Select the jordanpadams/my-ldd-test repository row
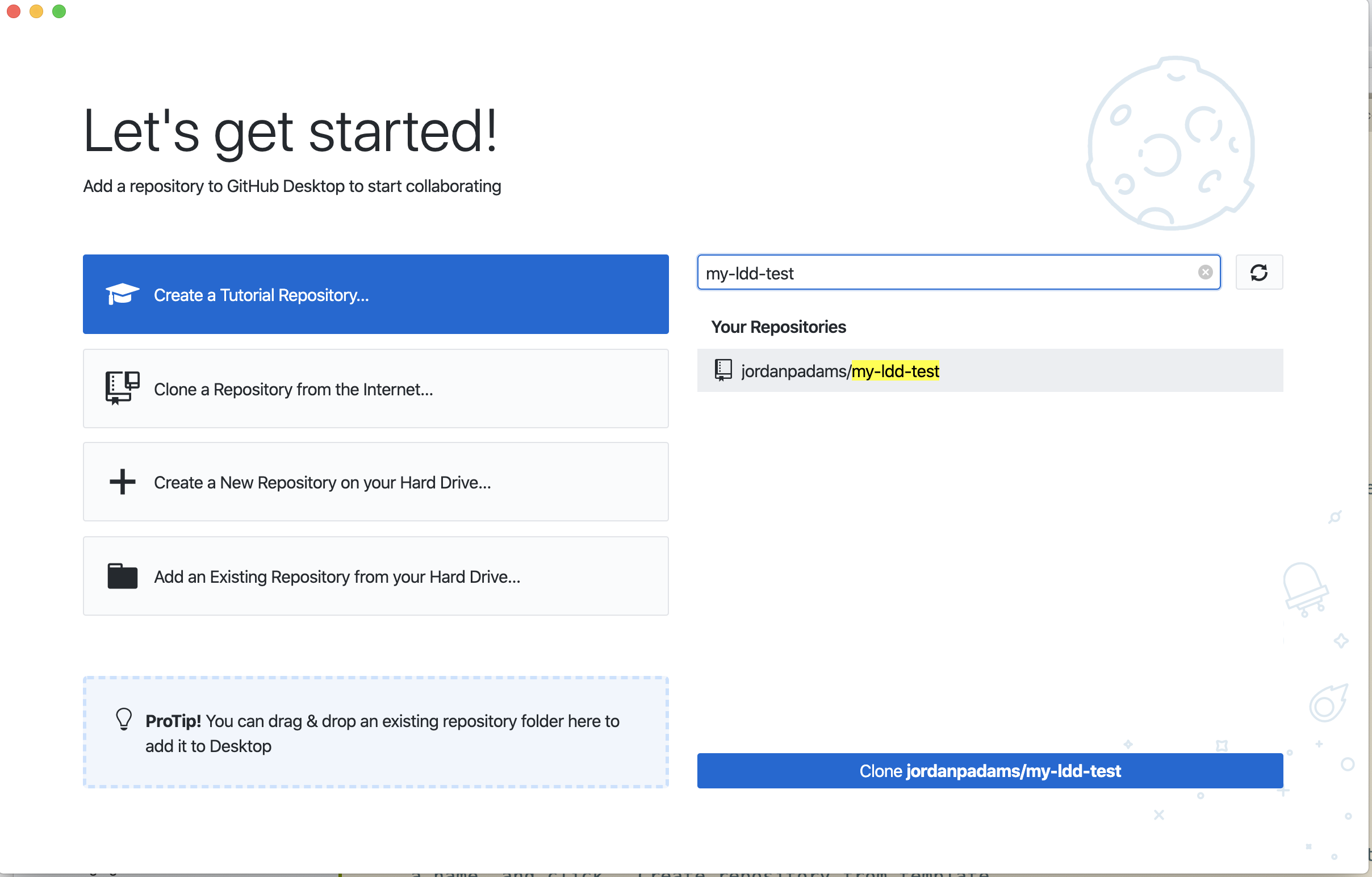The image size is (1372, 877). point(990,370)
